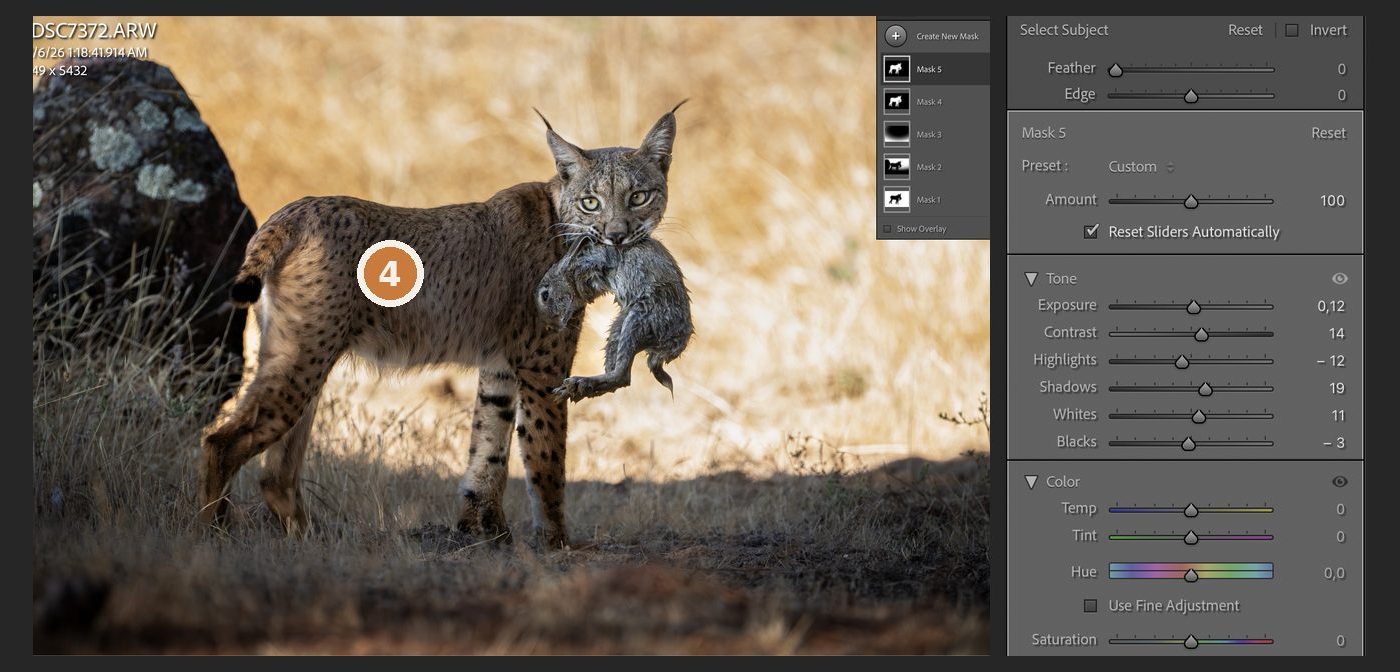
Task: Enable Use Fine Adjustment checkbox
Action: coord(1091,605)
